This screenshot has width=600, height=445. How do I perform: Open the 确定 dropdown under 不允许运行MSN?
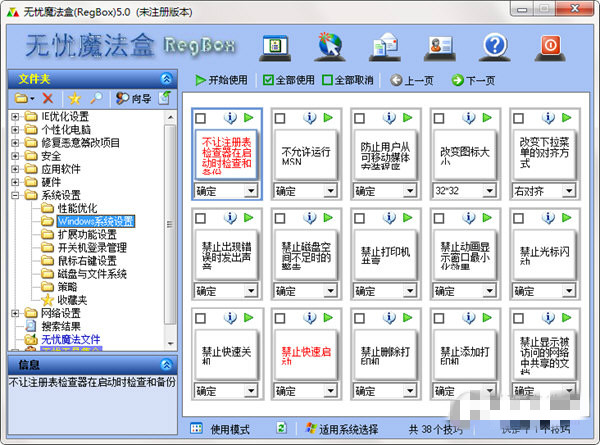click(x=330, y=191)
